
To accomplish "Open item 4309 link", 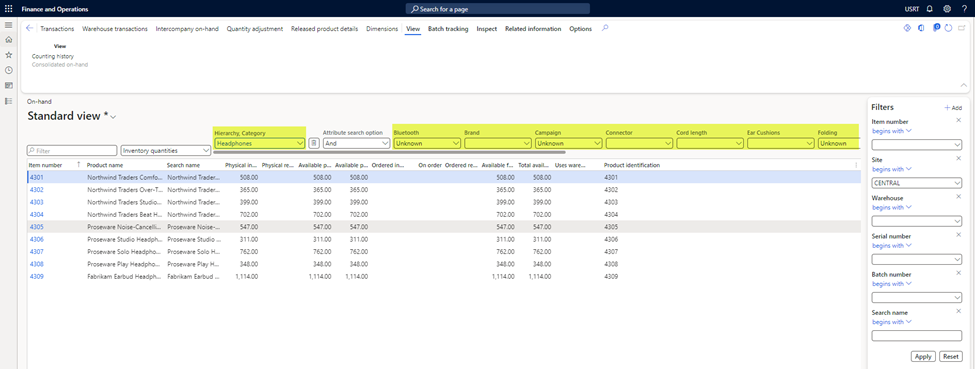I will (x=37, y=276).
